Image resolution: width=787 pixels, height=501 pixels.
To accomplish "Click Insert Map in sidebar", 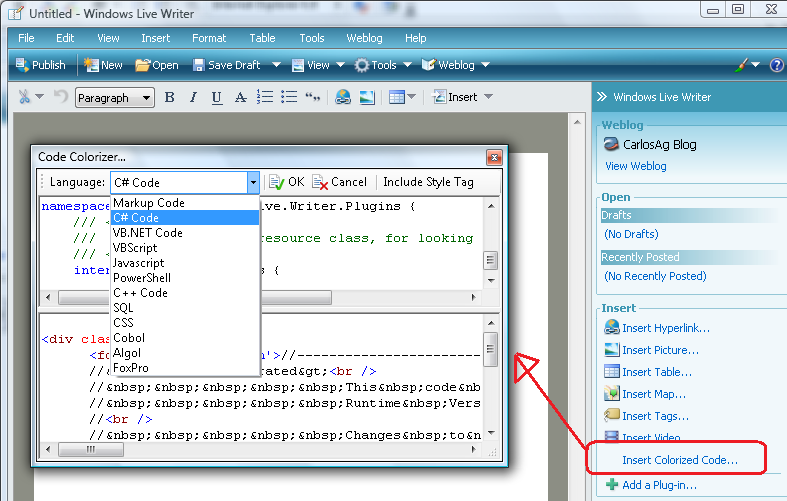I will [x=645, y=394].
